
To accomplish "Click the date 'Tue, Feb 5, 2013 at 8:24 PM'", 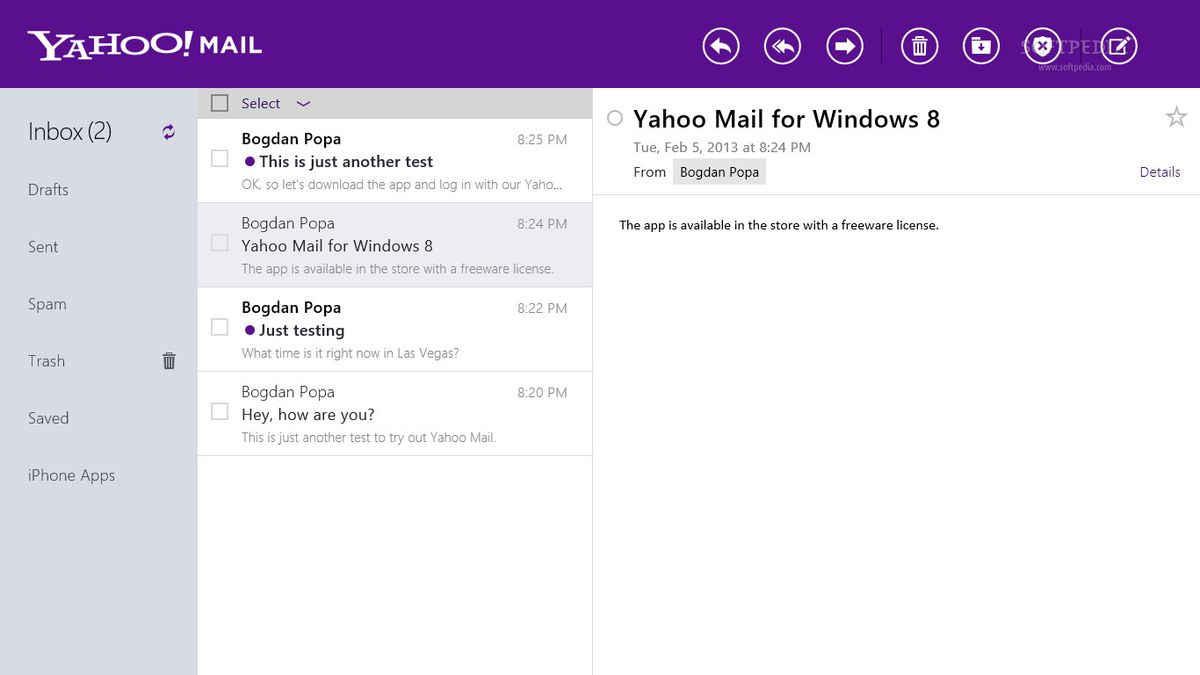I will [722, 147].
